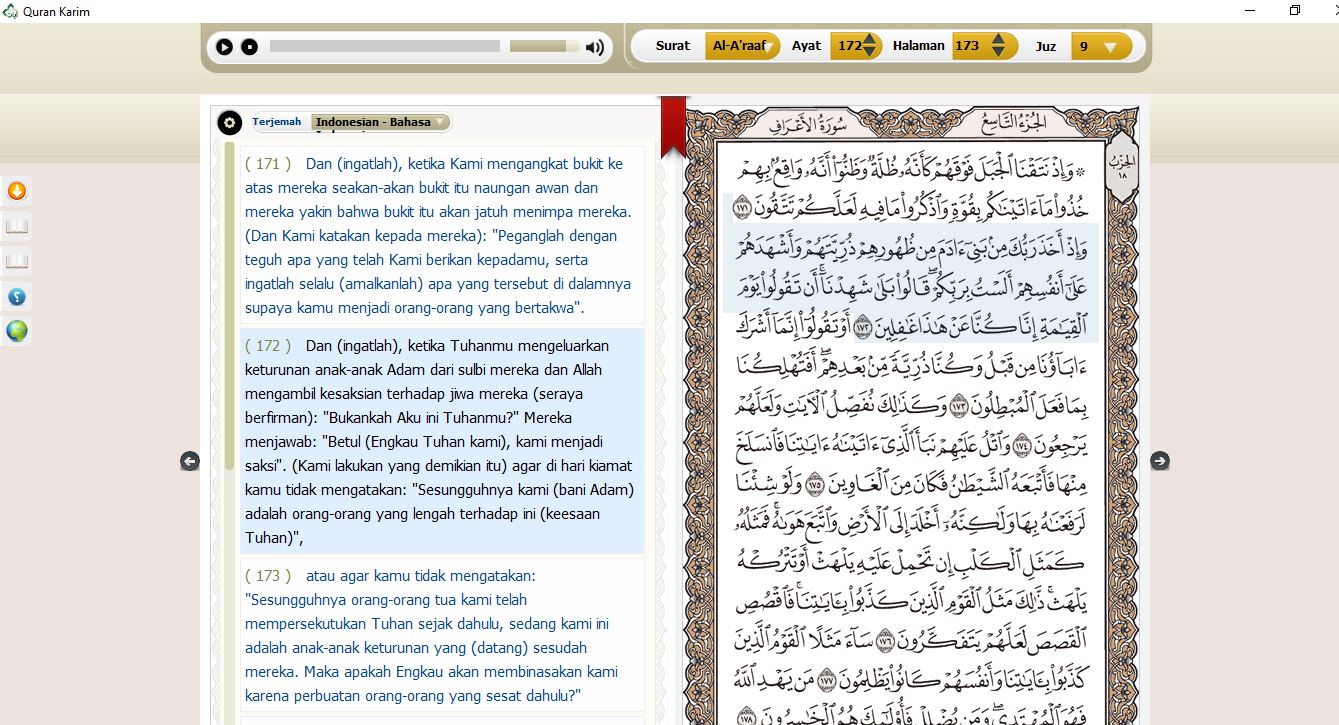The height and width of the screenshot is (725, 1339).
Task: Click the red bookmark ribbon
Action: [673, 126]
